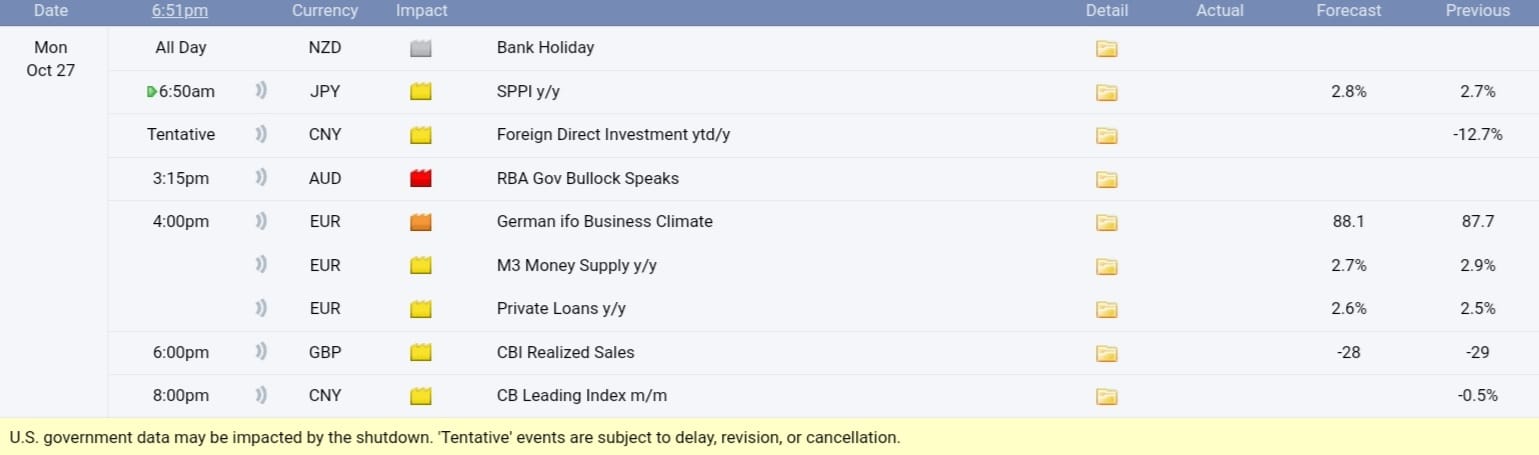Click the 6:51pm time link in header
1539x455 pixels.
[x=181, y=11]
